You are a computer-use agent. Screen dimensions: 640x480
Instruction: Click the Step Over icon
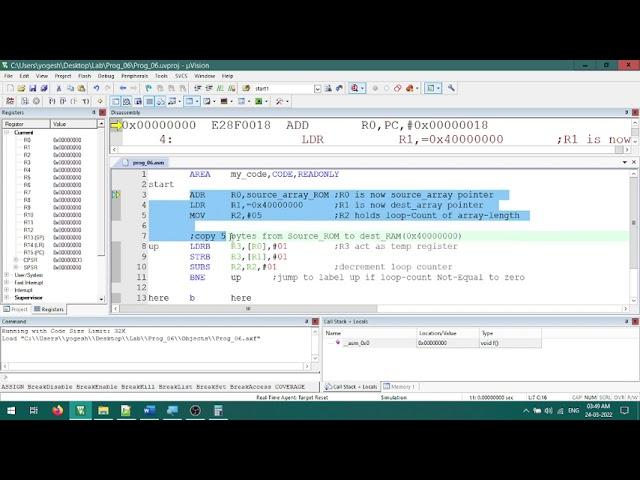[63, 101]
